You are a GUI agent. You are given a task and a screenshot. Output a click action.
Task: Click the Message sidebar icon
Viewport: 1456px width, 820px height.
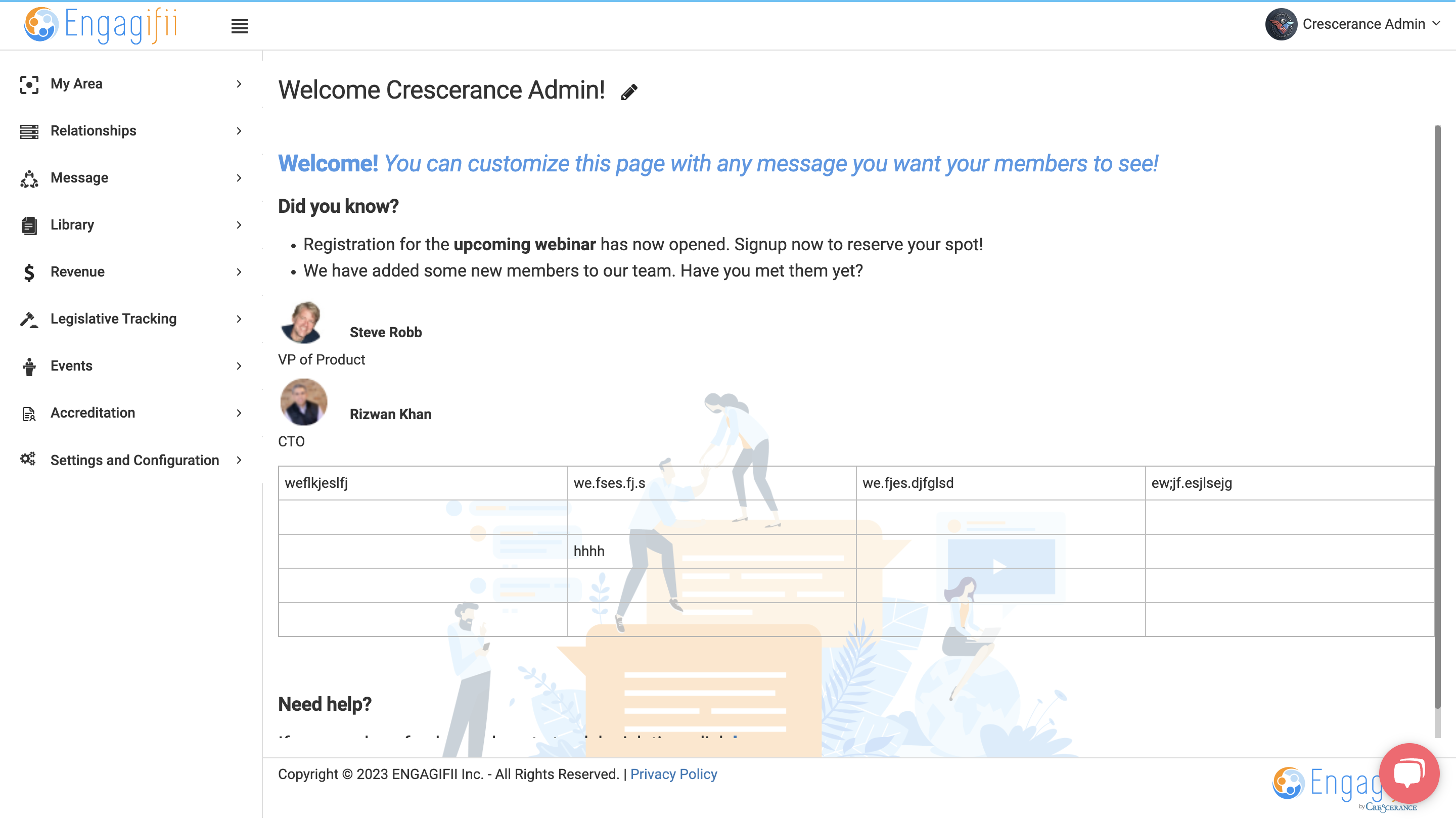point(29,178)
